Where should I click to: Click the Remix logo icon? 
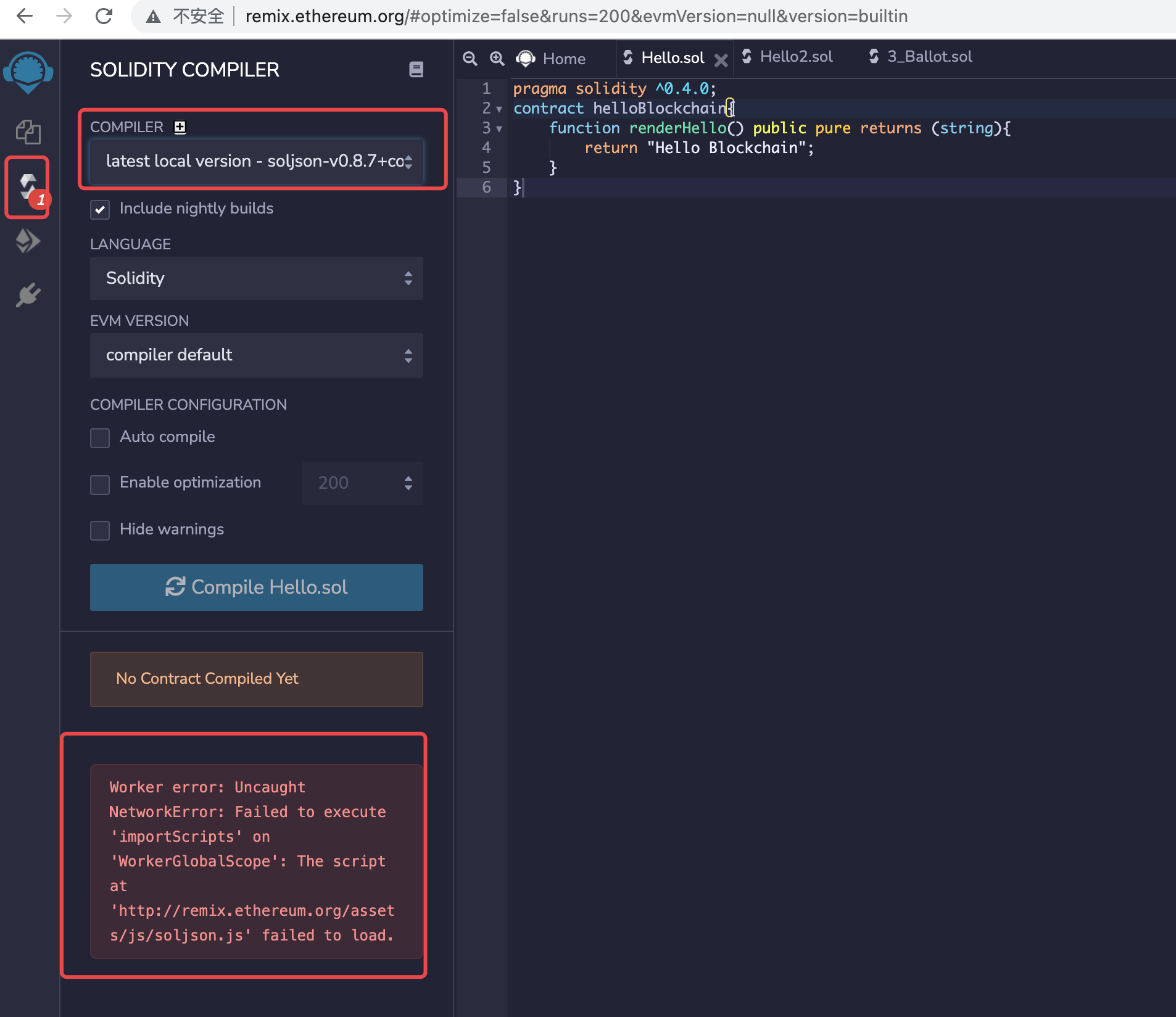[x=28, y=72]
